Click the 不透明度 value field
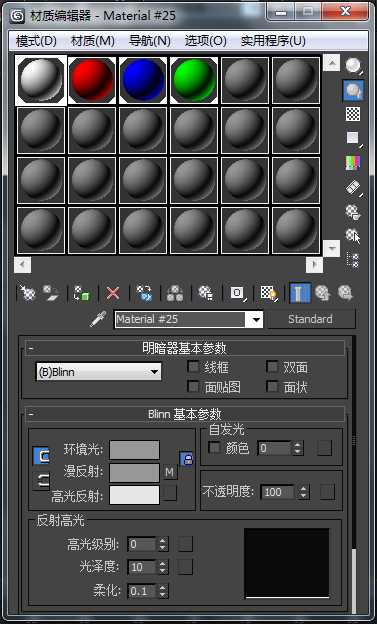This screenshot has width=377, height=624. coord(278,492)
